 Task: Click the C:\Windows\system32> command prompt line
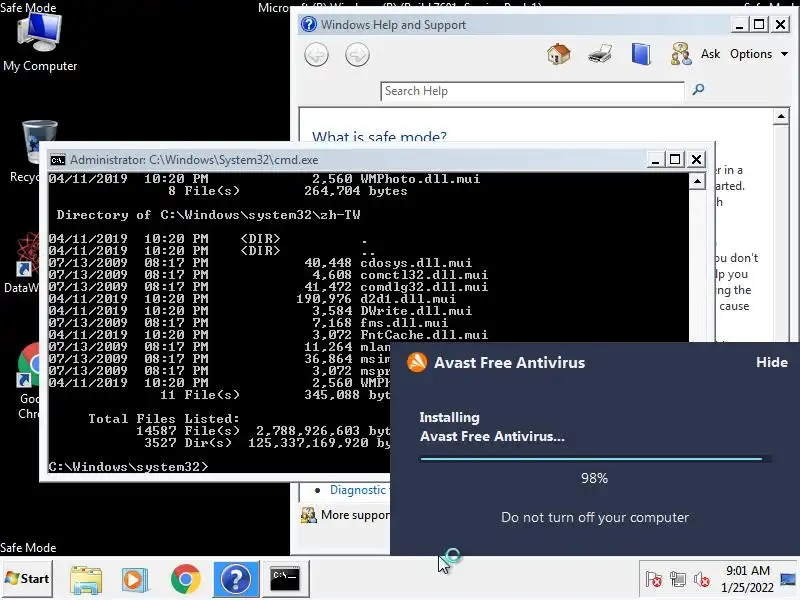(x=128, y=466)
